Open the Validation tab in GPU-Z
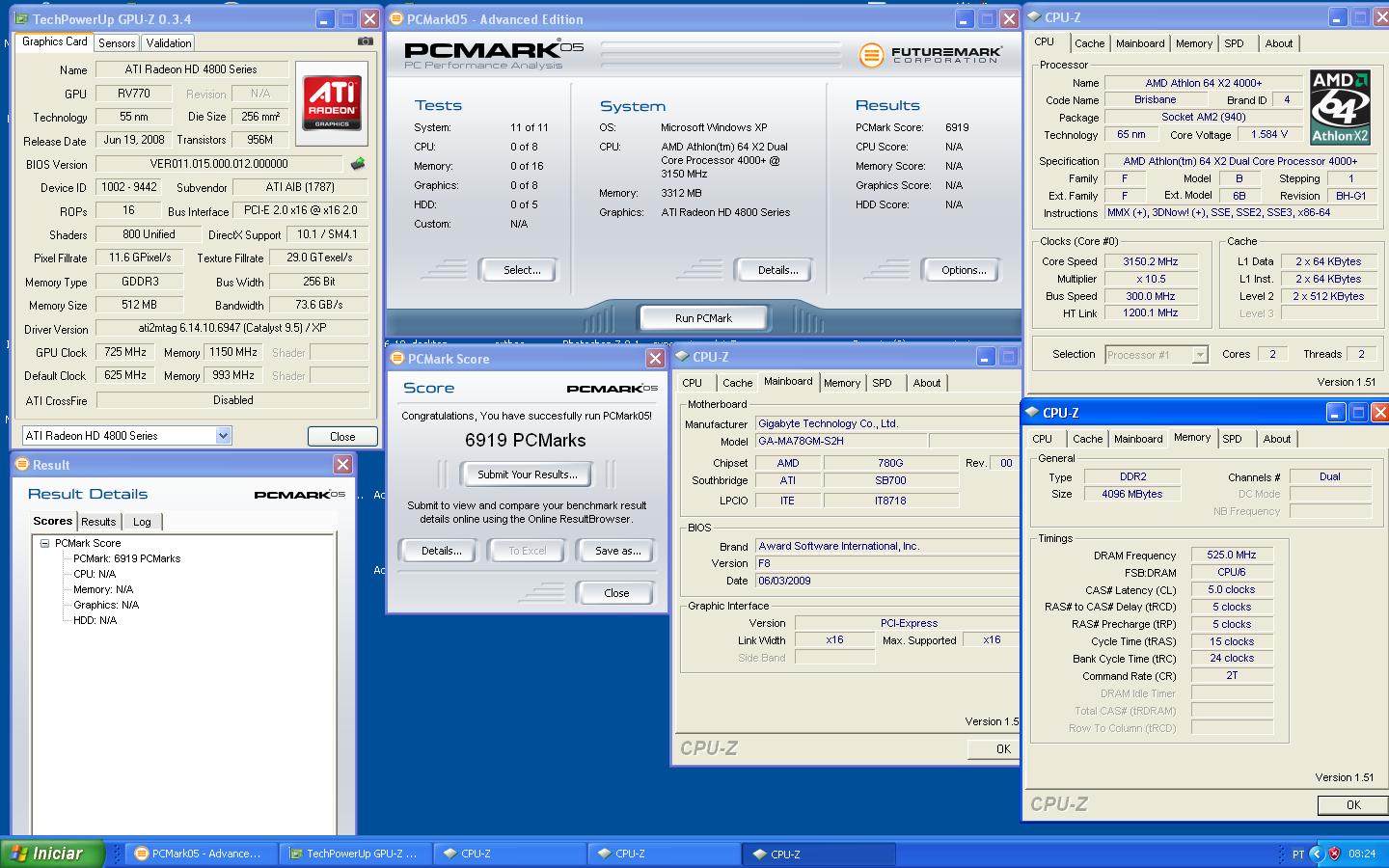This screenshot has width=1389, height=868. pos(169,43)
